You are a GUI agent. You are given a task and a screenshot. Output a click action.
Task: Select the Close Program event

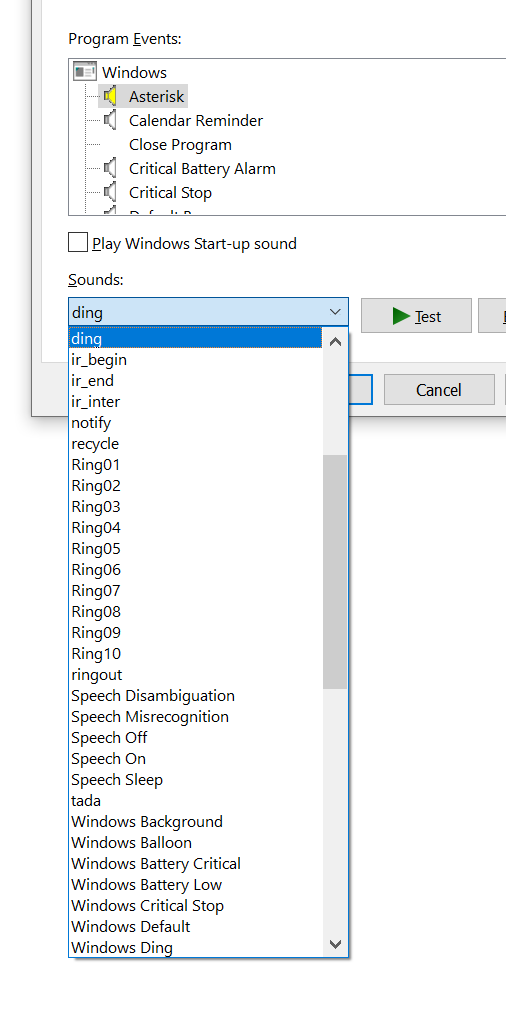tap(181, 145)
